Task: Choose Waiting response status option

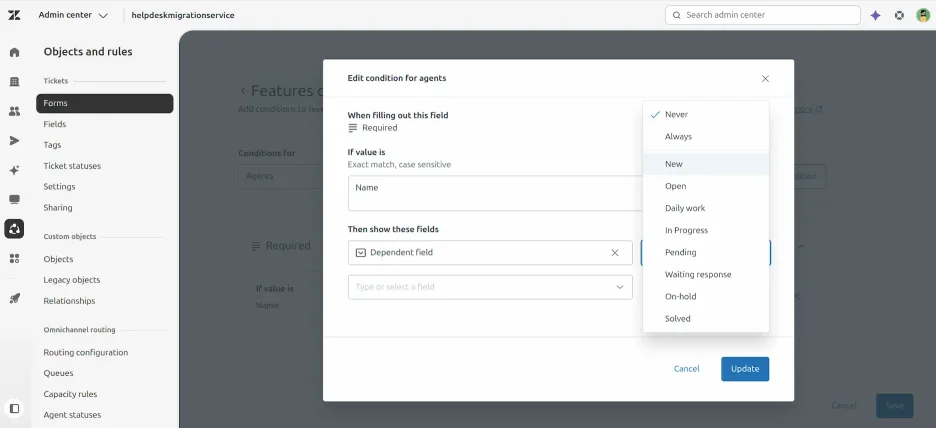Action: 706,275
